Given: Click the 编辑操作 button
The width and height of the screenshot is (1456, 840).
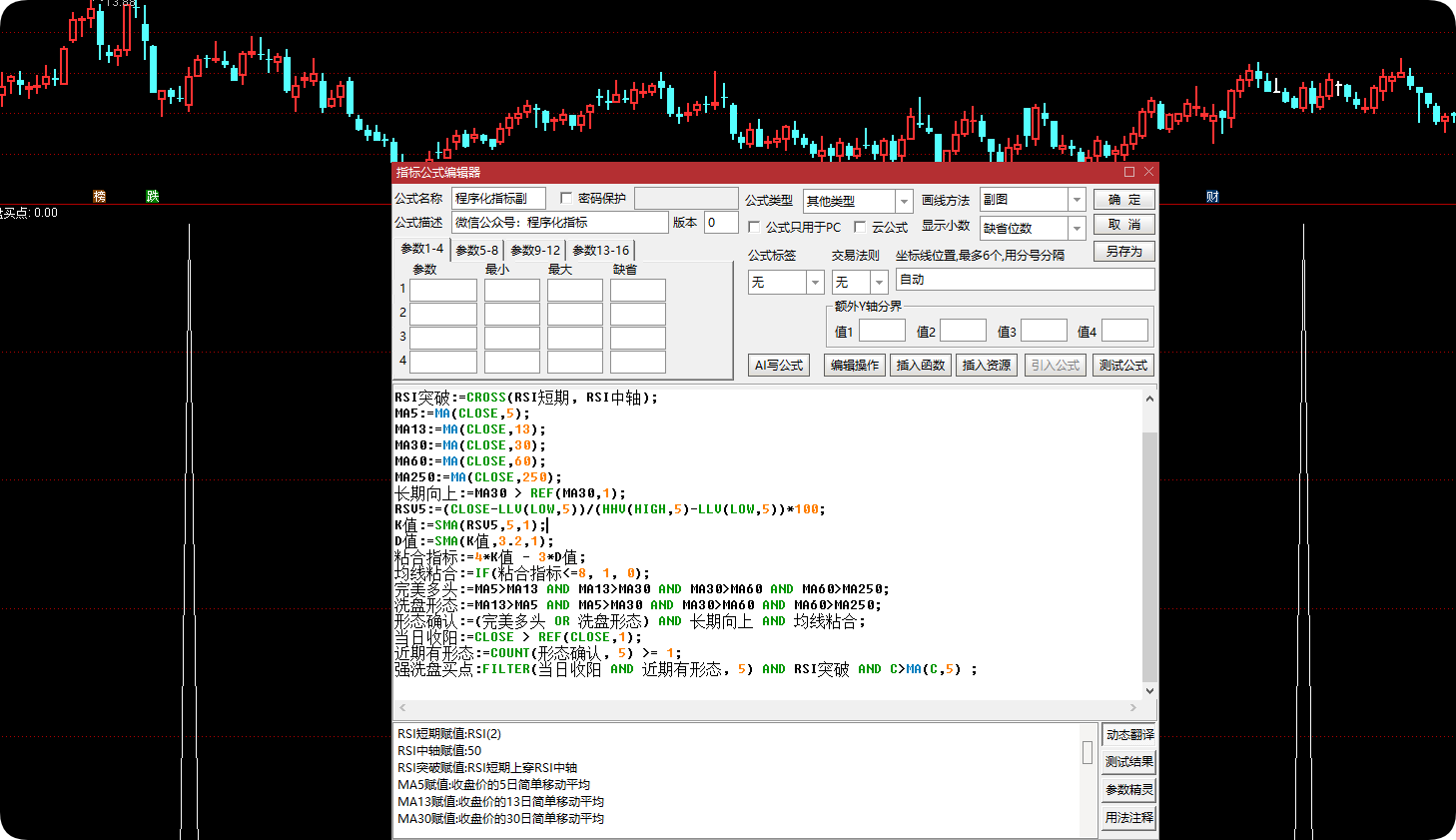Looking at the screenshot, I should click(x=855, y=366).
